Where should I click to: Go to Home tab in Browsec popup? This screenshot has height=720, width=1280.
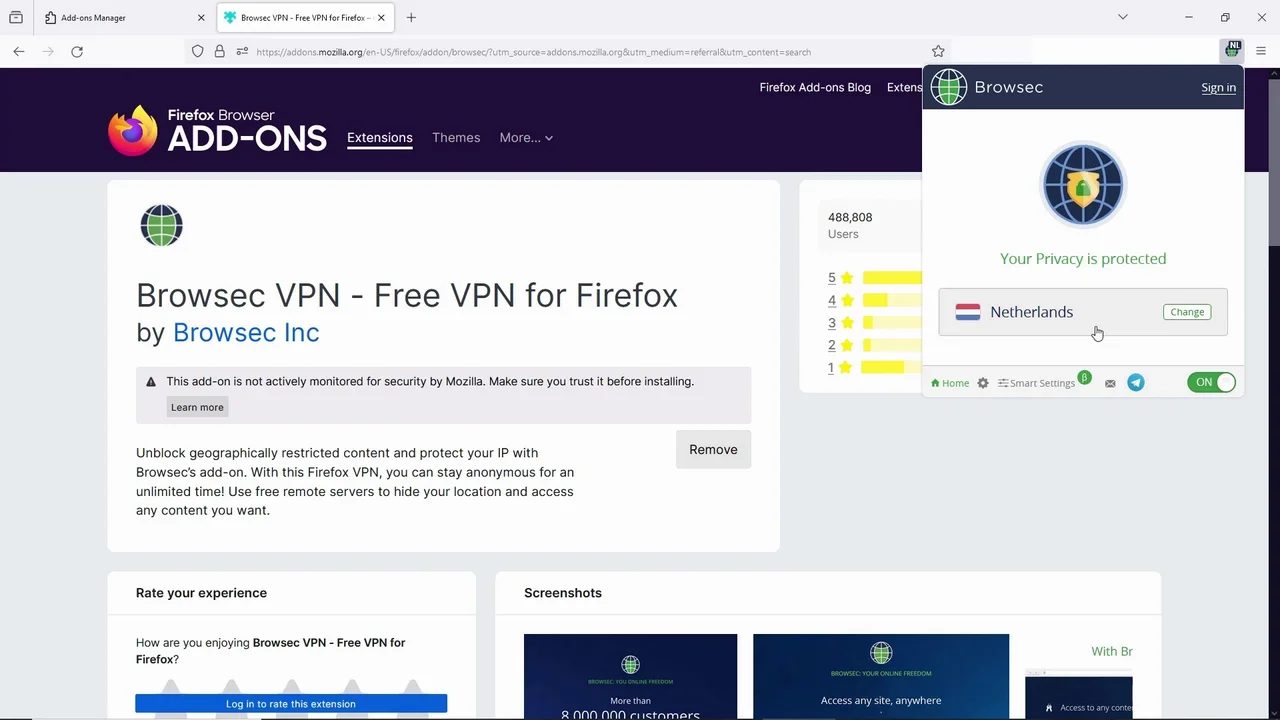(950, 383)
